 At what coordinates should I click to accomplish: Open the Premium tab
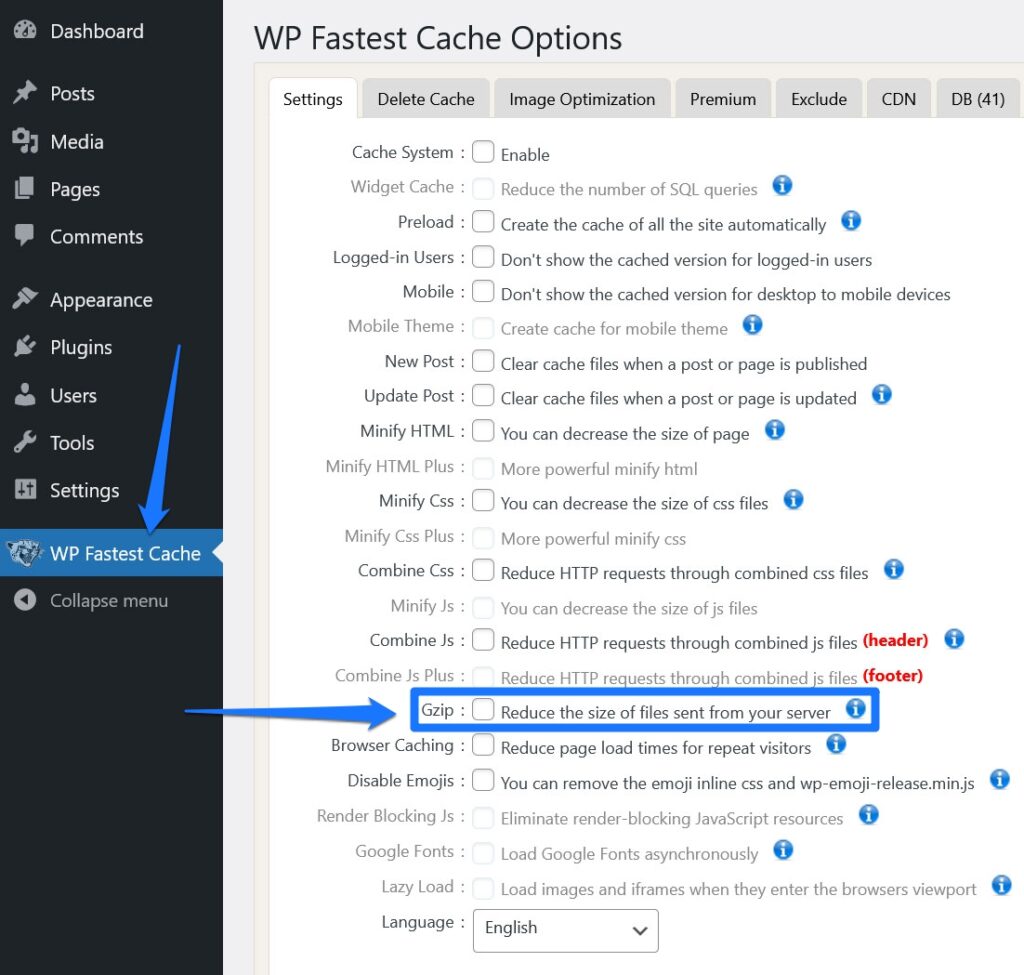[723, 99]
